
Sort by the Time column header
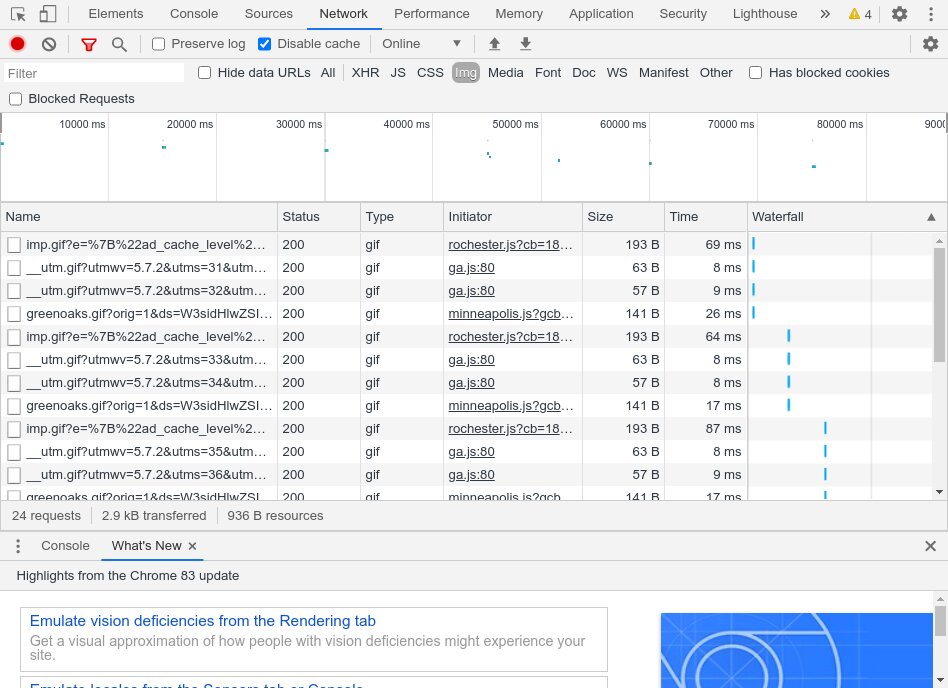pyautogui.click(x=706, y=217)
